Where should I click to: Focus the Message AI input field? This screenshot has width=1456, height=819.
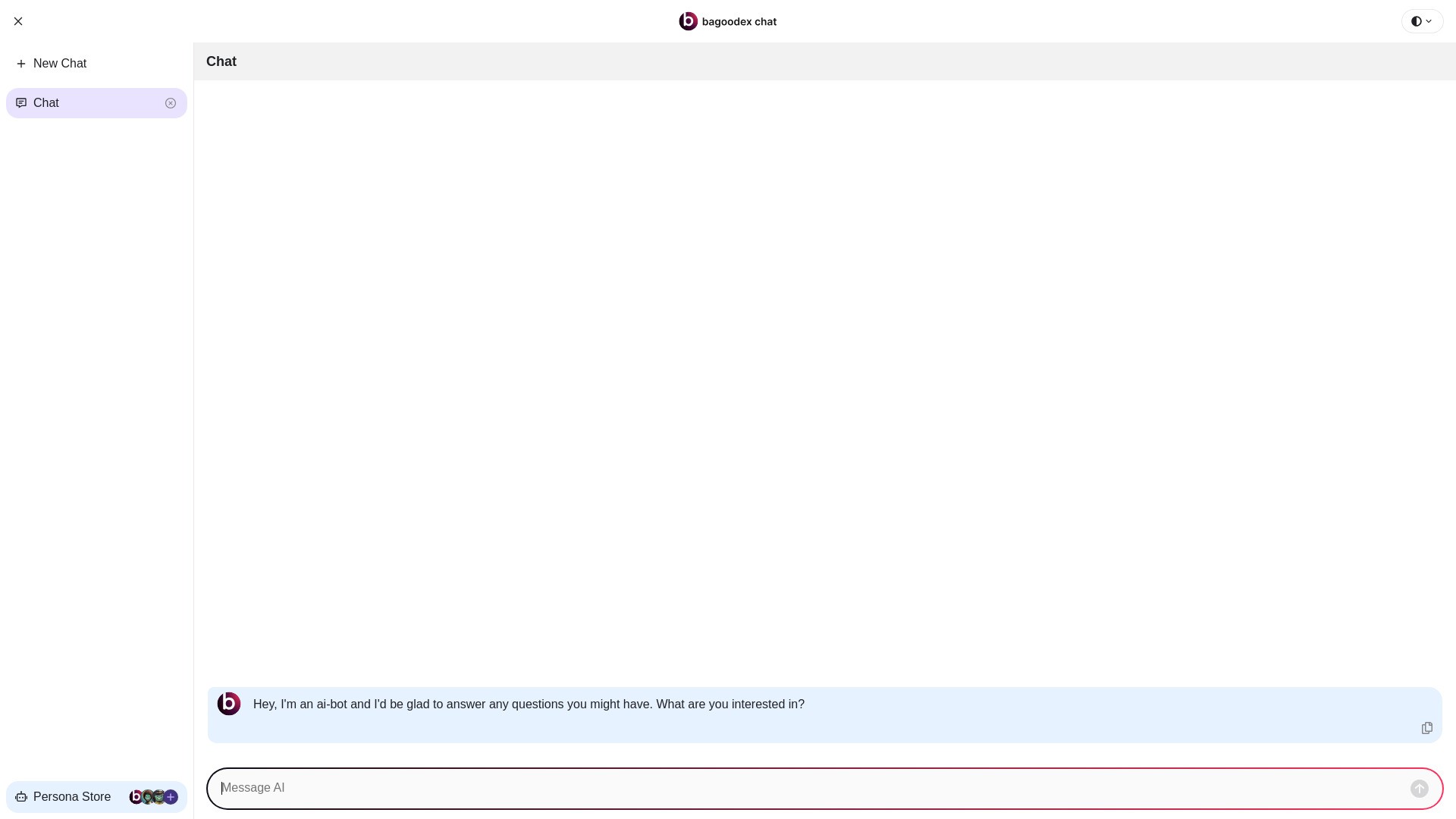click(804, 788)
